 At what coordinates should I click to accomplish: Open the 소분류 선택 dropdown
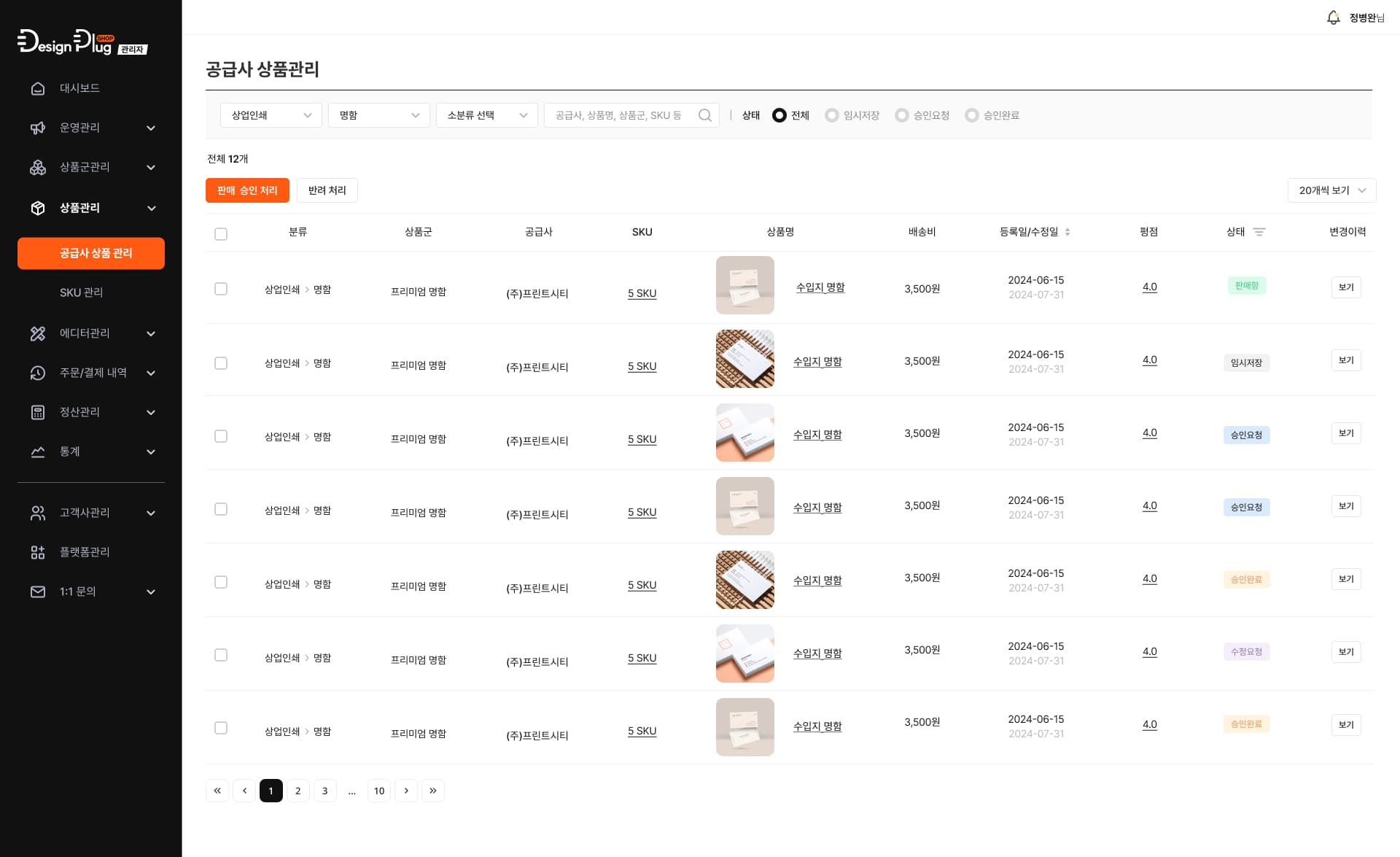[486, 115]
